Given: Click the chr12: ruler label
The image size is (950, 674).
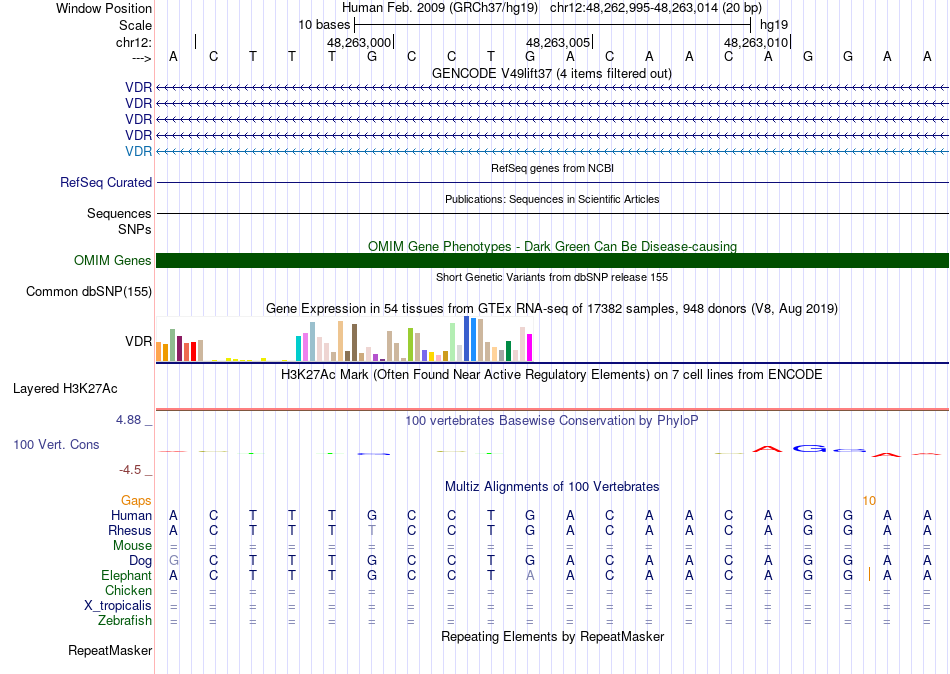Looking at the screenshot, I should [134, 42].
